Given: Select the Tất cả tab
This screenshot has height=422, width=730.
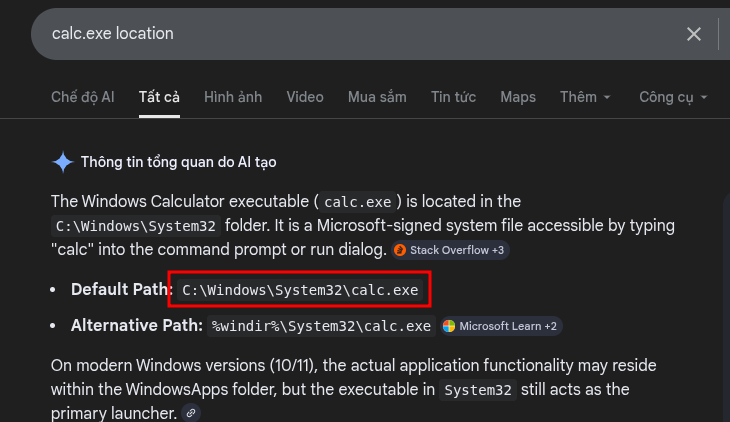Looking at the screenshot, I should coord(159,97).
